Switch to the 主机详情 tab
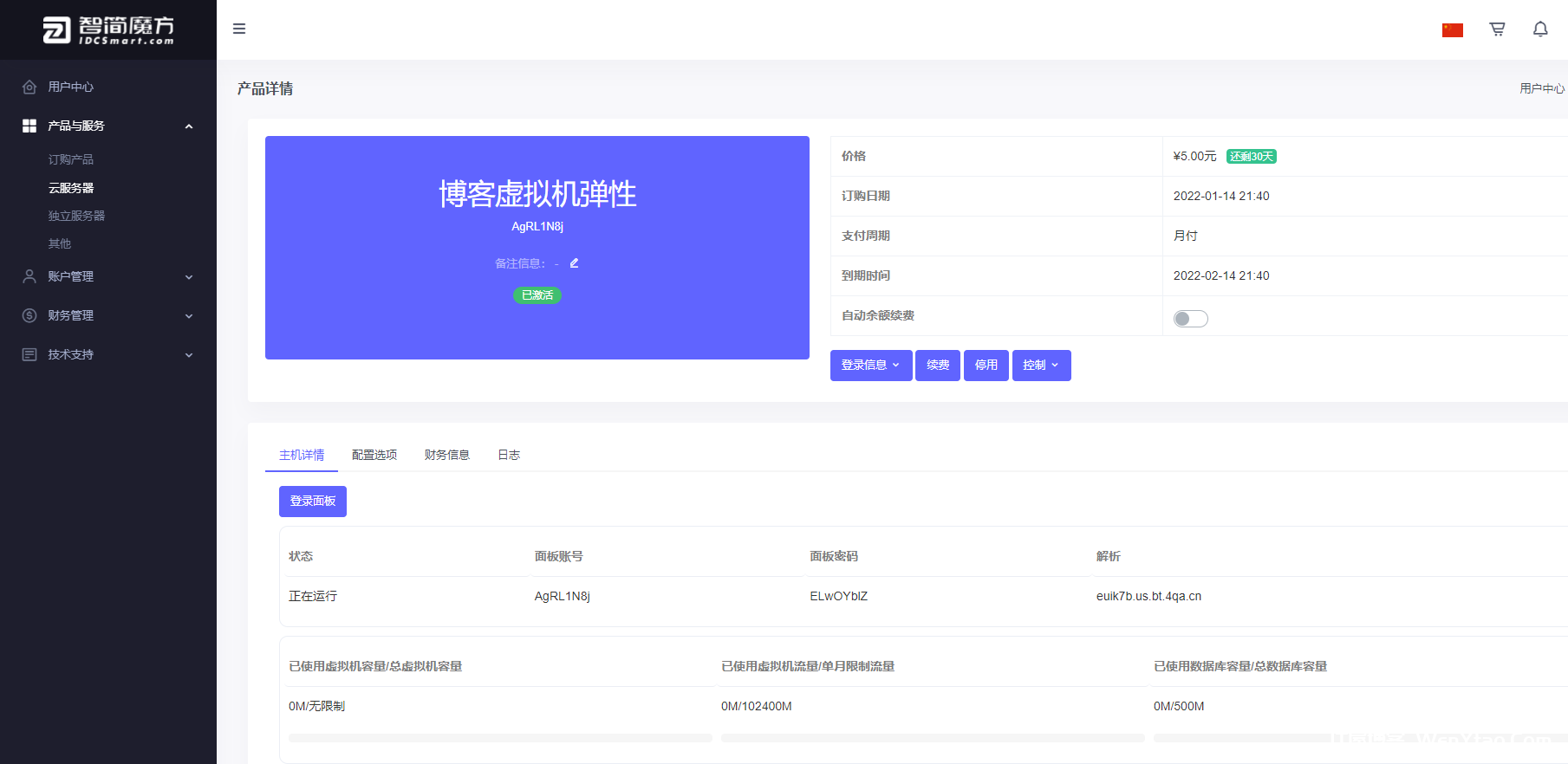This screenshot has width=1568, height=764. pyautogui.click(x=302, y=455)
